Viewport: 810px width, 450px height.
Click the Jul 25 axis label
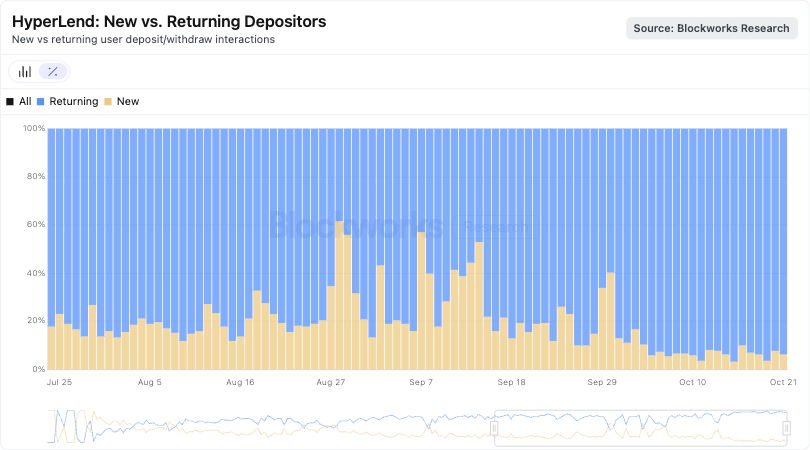click(59, 382)
